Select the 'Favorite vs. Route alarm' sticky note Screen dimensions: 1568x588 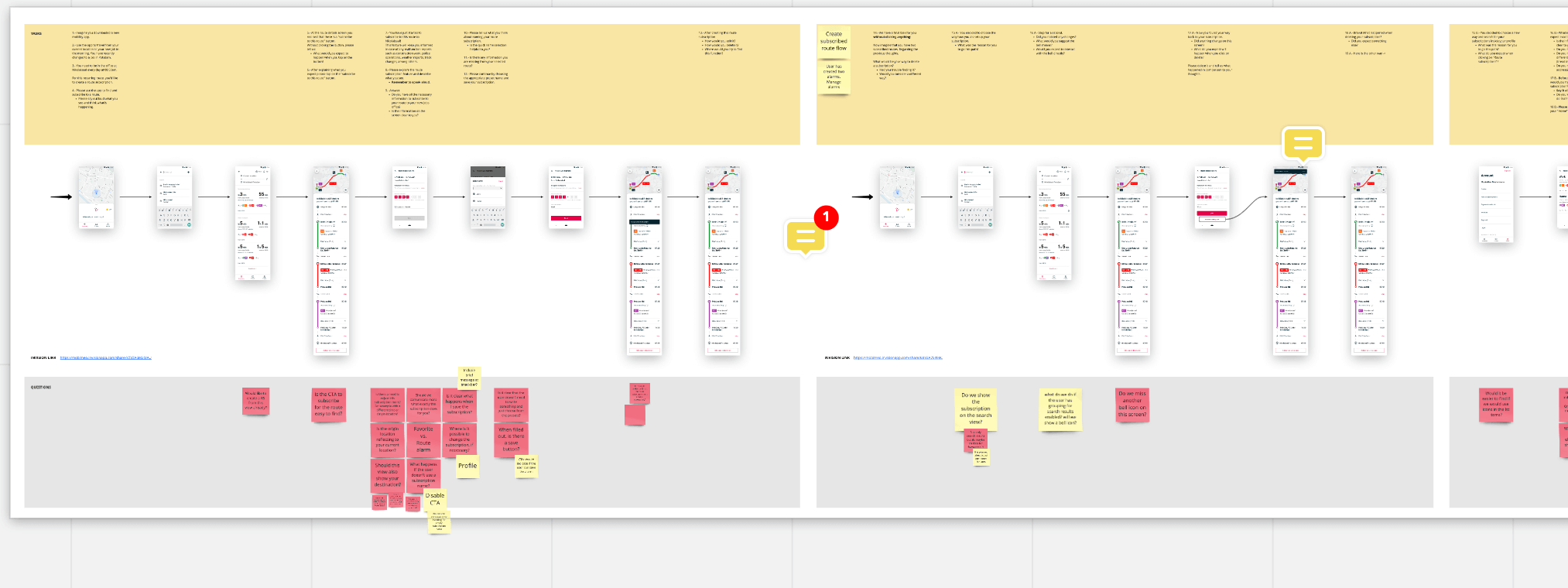pos(423,439)
